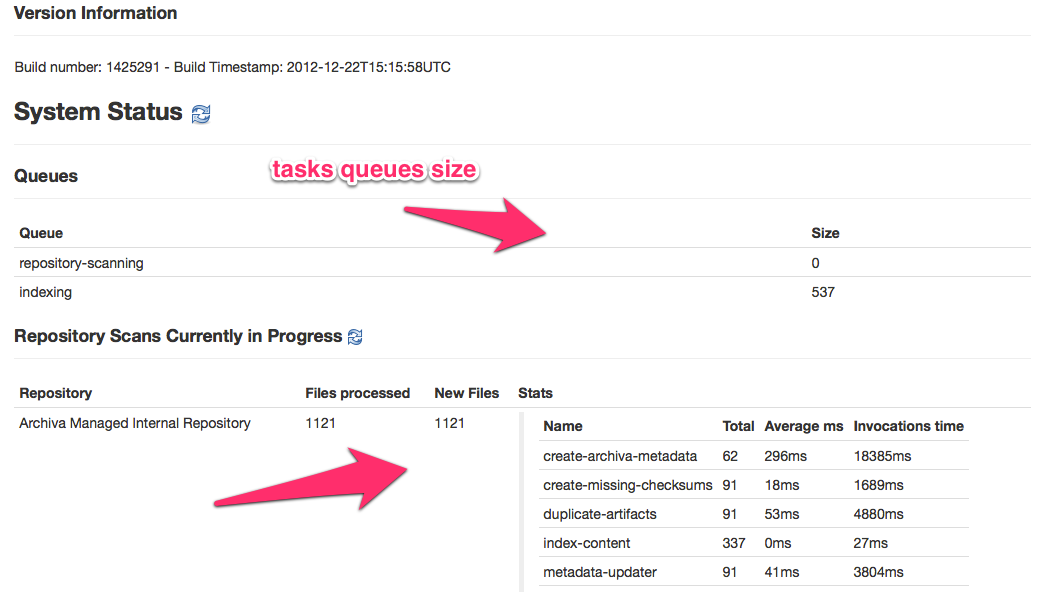Click the Size column header

825,233
